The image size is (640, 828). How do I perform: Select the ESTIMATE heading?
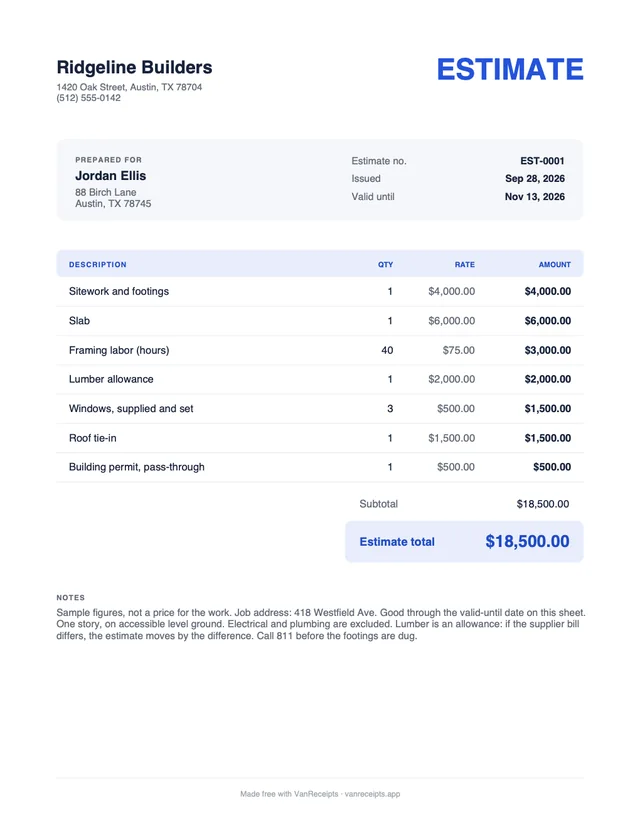pyautogui.click(x=510, y=69)
